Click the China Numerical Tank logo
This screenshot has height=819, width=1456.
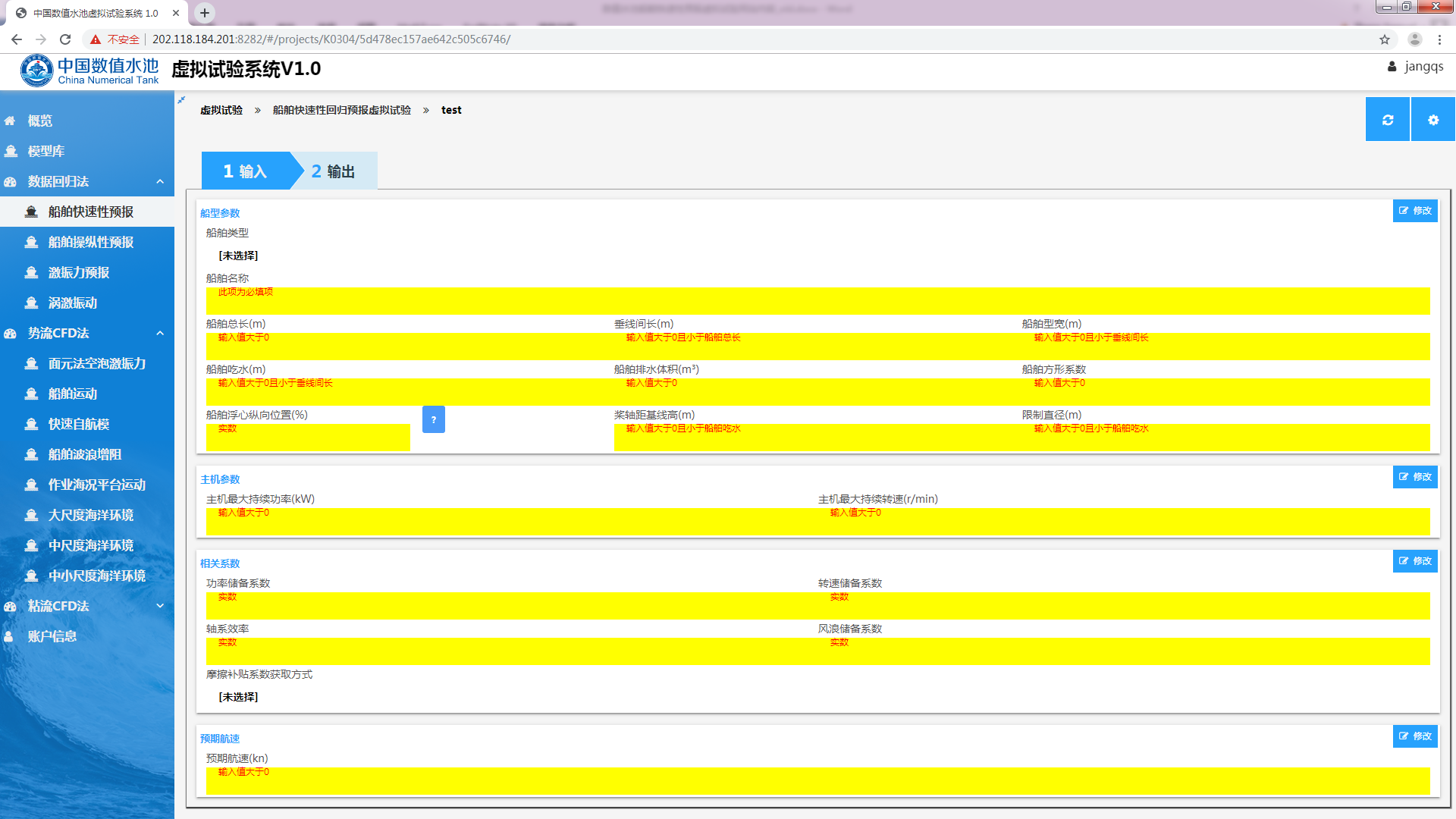point(89,71)
